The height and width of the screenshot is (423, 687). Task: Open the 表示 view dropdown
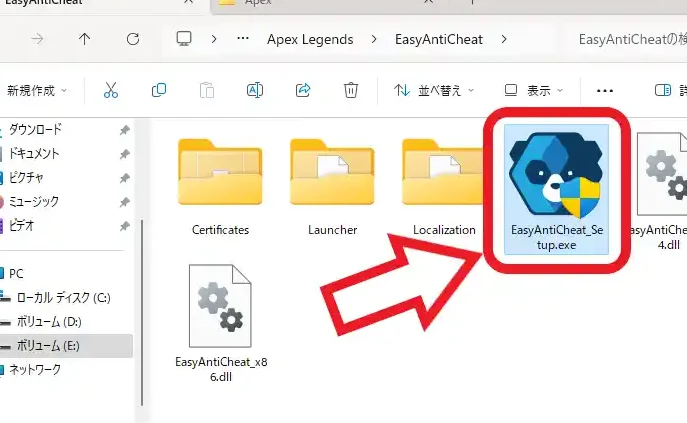point(533,91)
